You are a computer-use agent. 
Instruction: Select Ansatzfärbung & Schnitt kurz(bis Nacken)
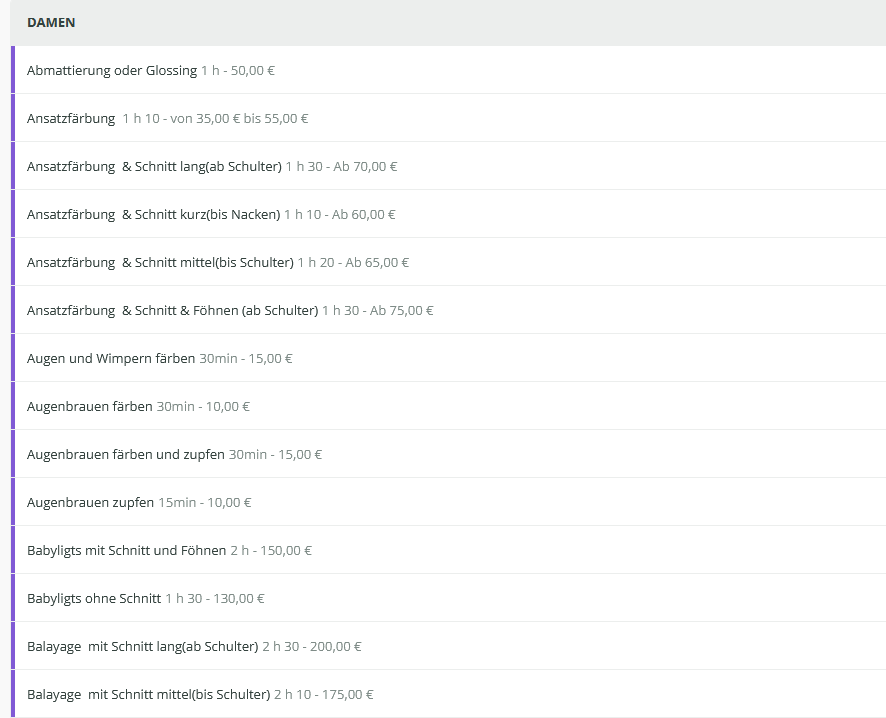click(x=153, y=215)
